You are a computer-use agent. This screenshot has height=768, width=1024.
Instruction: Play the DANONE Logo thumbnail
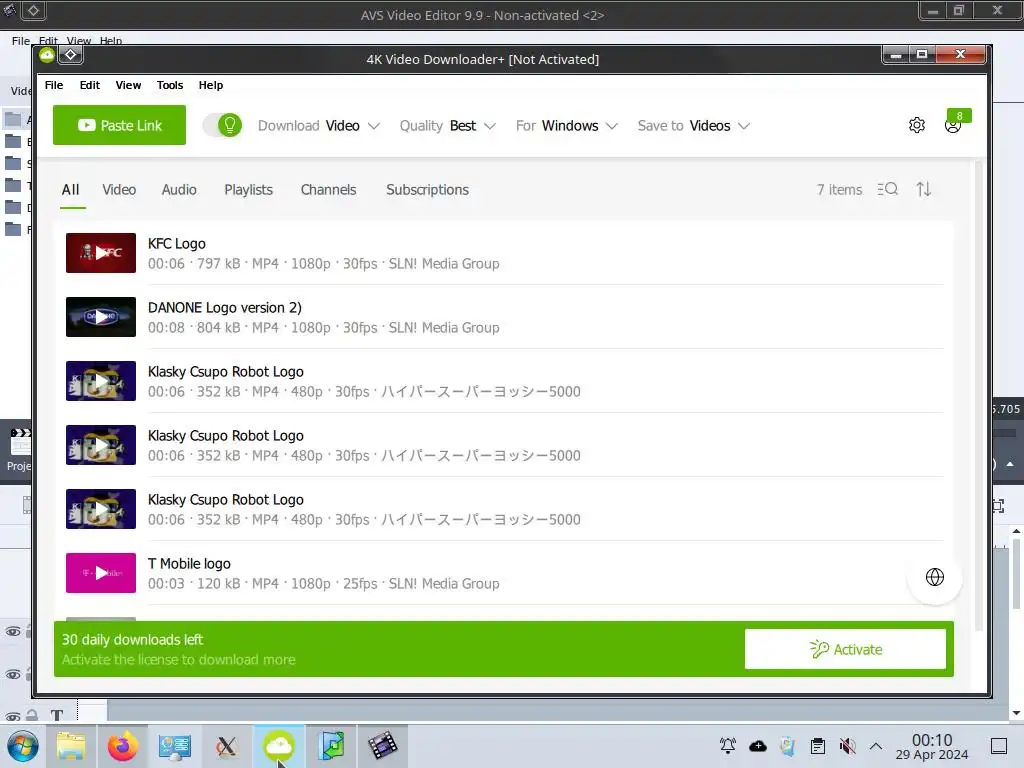pyautogui.click(x=101, y=317)
